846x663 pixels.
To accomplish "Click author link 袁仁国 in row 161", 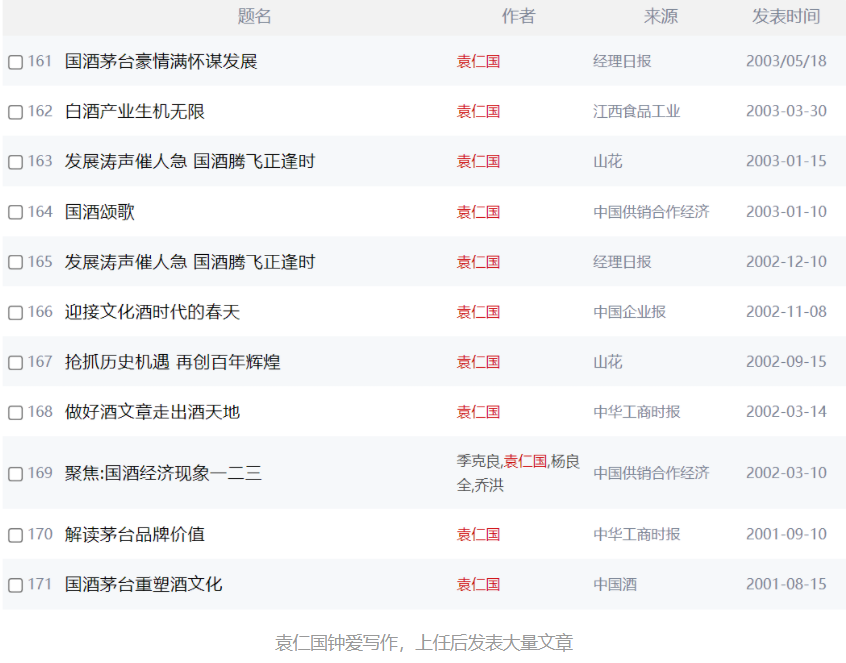I will 477,61.
